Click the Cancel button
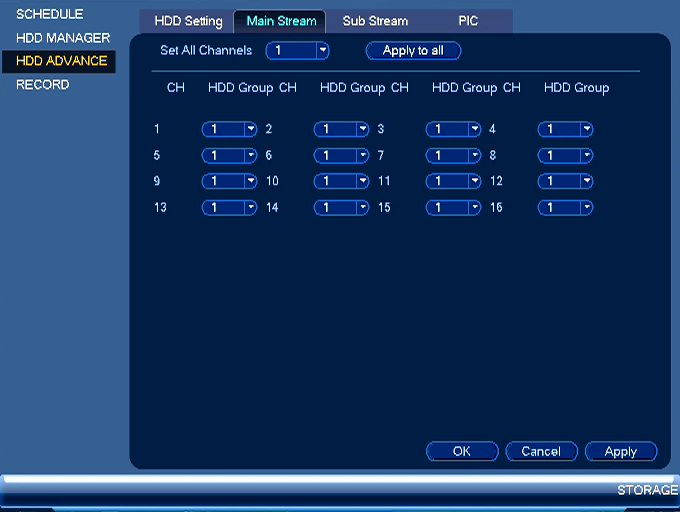 pos(541,451)
